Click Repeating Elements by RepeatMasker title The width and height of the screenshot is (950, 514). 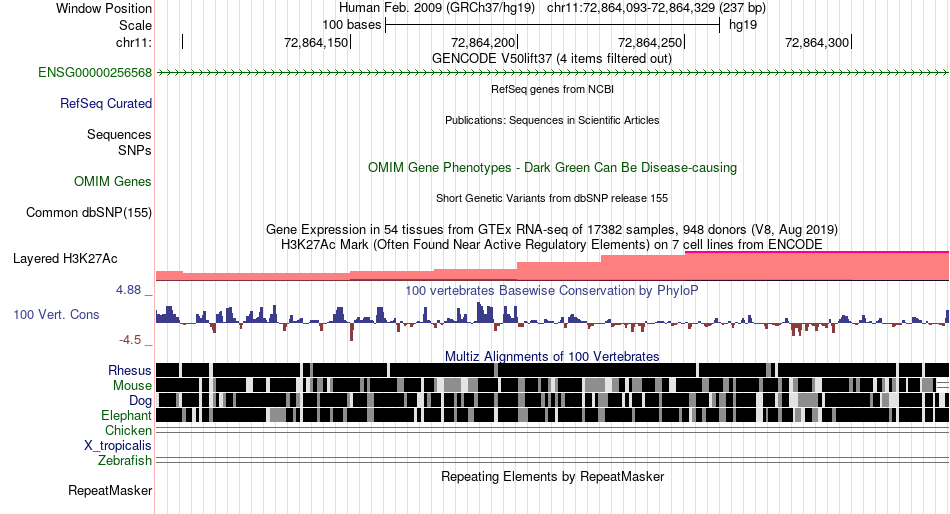pos(553,476)
